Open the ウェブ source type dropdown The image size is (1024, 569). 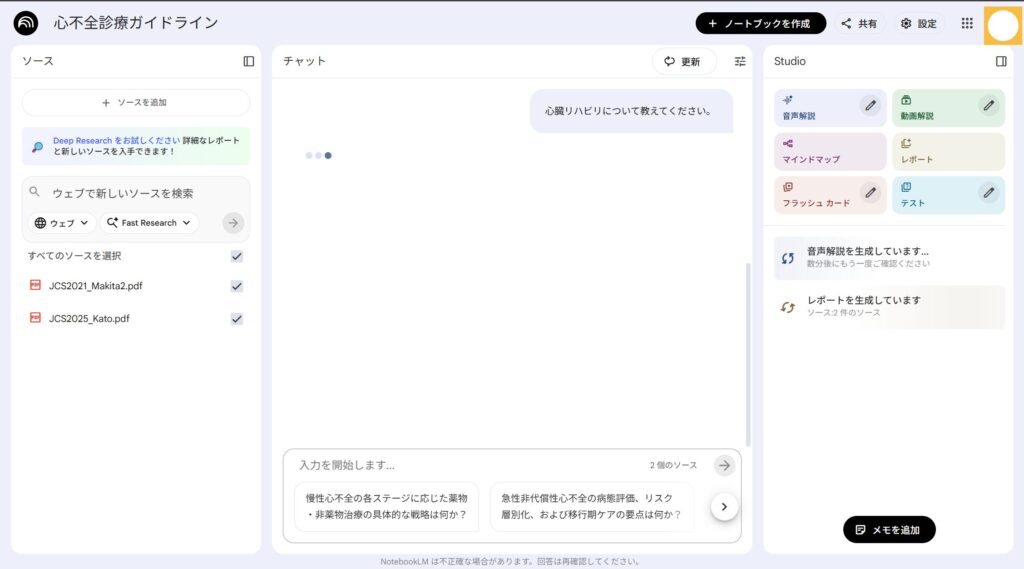pyautogui.click(x=61, y=223)
